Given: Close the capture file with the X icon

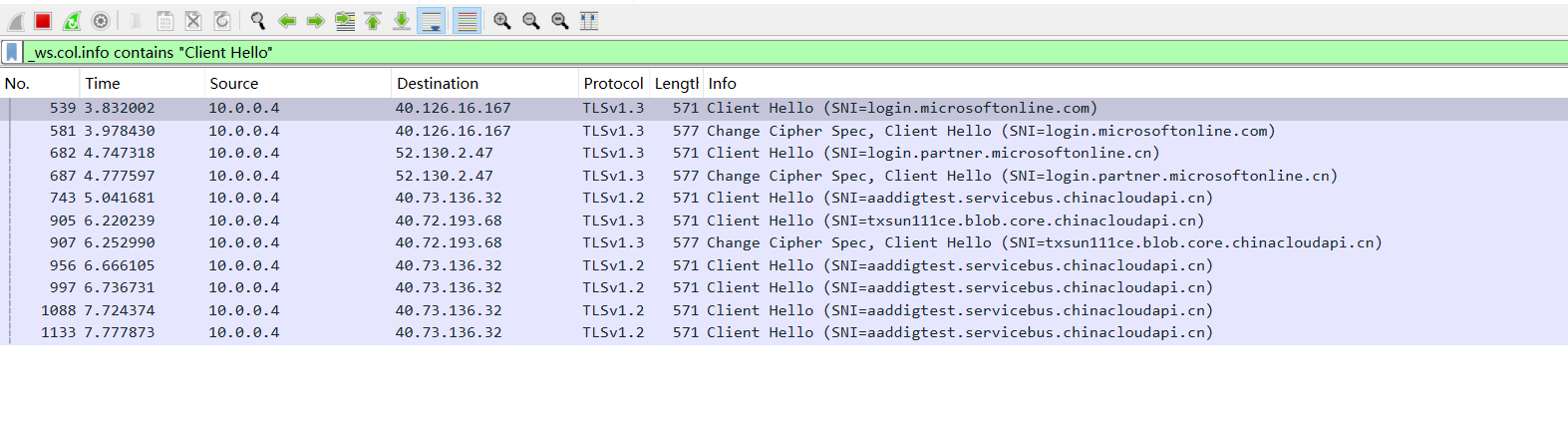Looking at the screenshot, I should 194,21.
